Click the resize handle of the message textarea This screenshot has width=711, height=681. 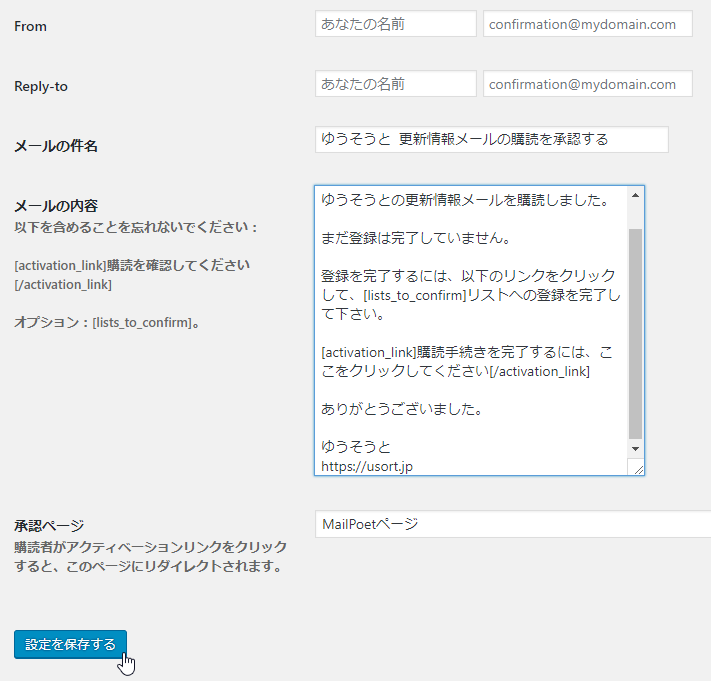[637, 468]
